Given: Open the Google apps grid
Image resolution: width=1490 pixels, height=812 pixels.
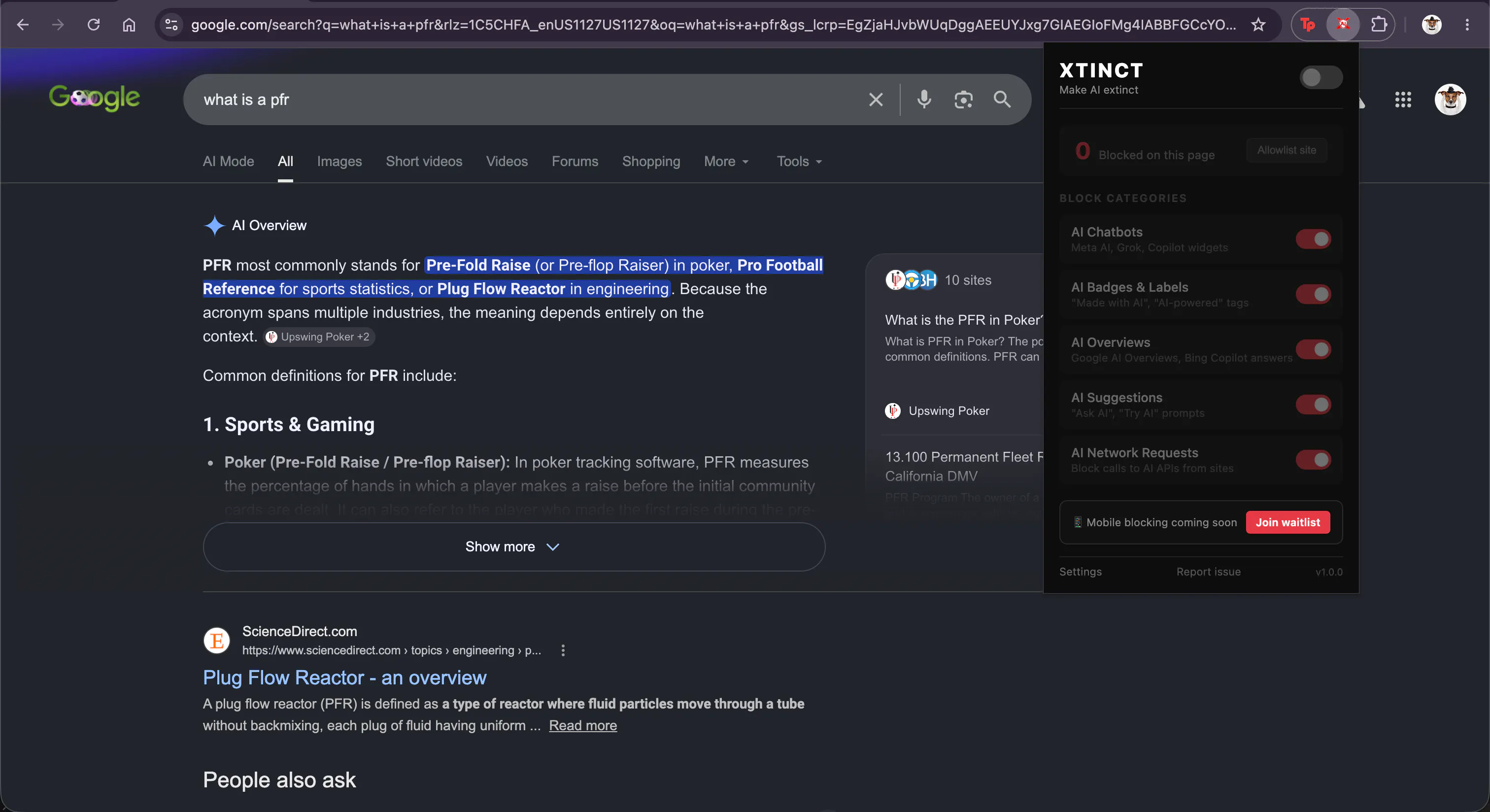Looking at the screenshot, I should [1403, 100].
